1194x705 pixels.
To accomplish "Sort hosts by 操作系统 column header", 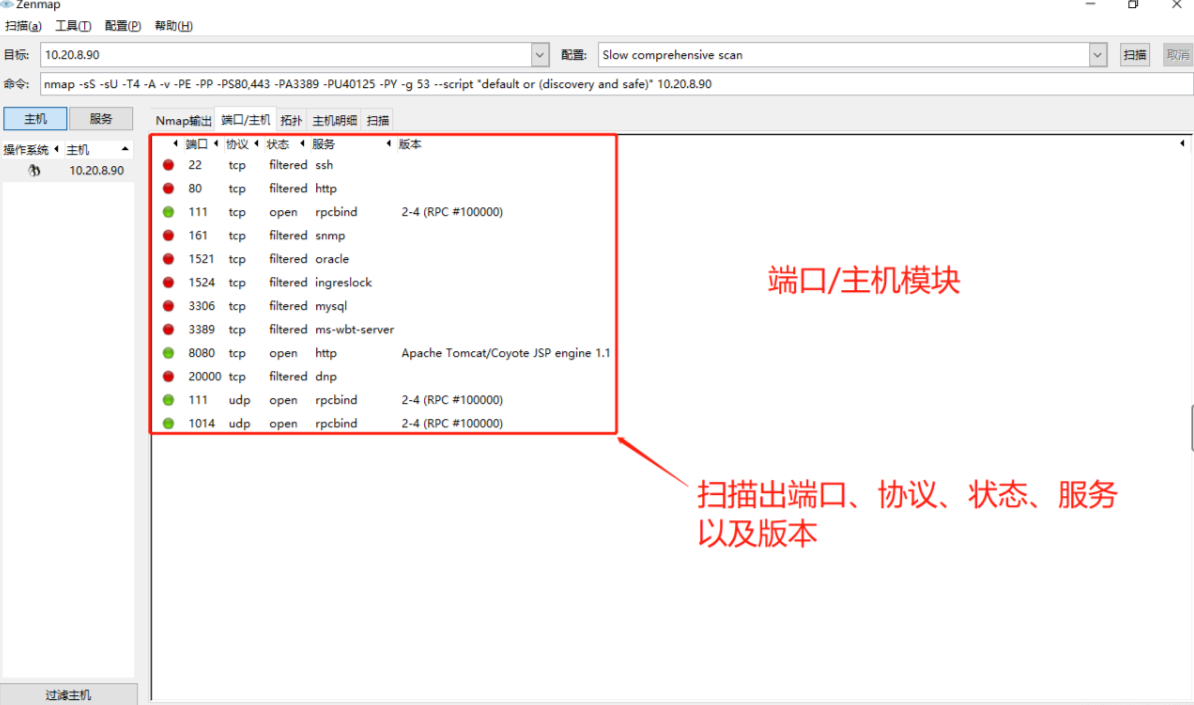I will 26,149.
